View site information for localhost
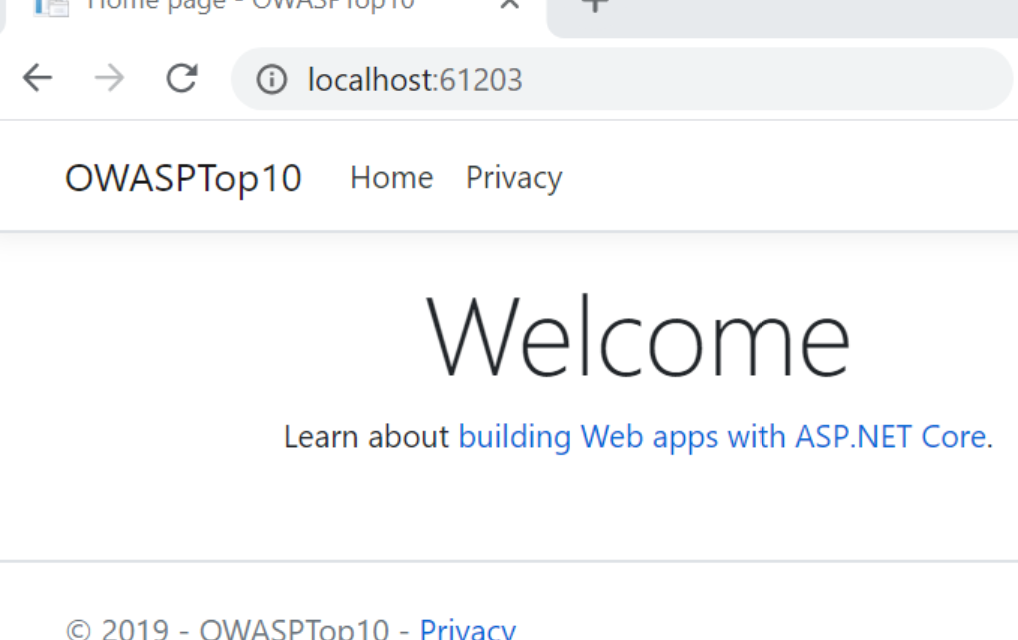The height and width of the screenshot is (640, 1018). pyautogui.click(x=271, y=79)
